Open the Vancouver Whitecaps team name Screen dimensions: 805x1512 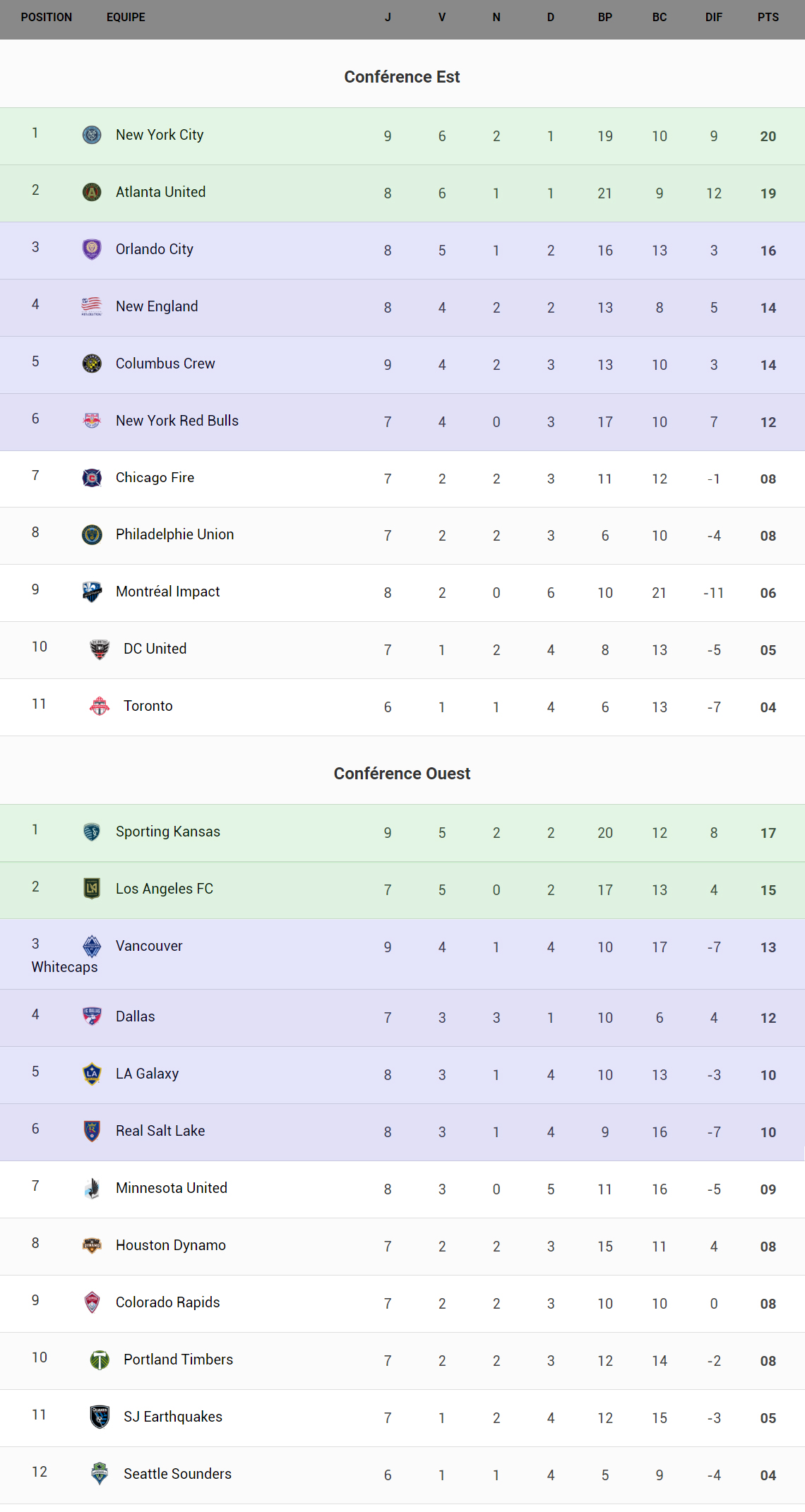pyautogui.click(x=149, y=946)
